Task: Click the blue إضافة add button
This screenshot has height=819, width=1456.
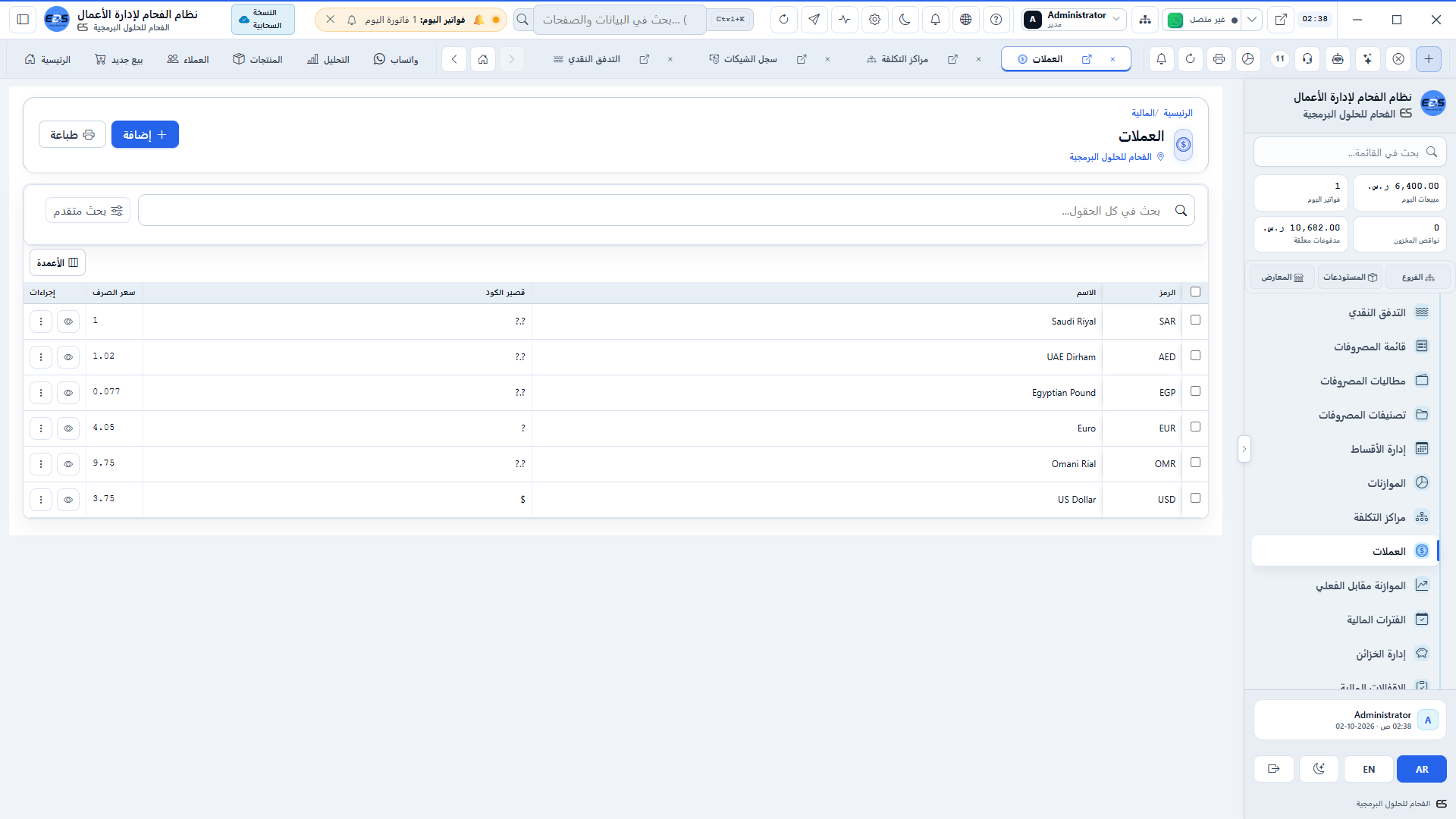Action: click(145, 134)
